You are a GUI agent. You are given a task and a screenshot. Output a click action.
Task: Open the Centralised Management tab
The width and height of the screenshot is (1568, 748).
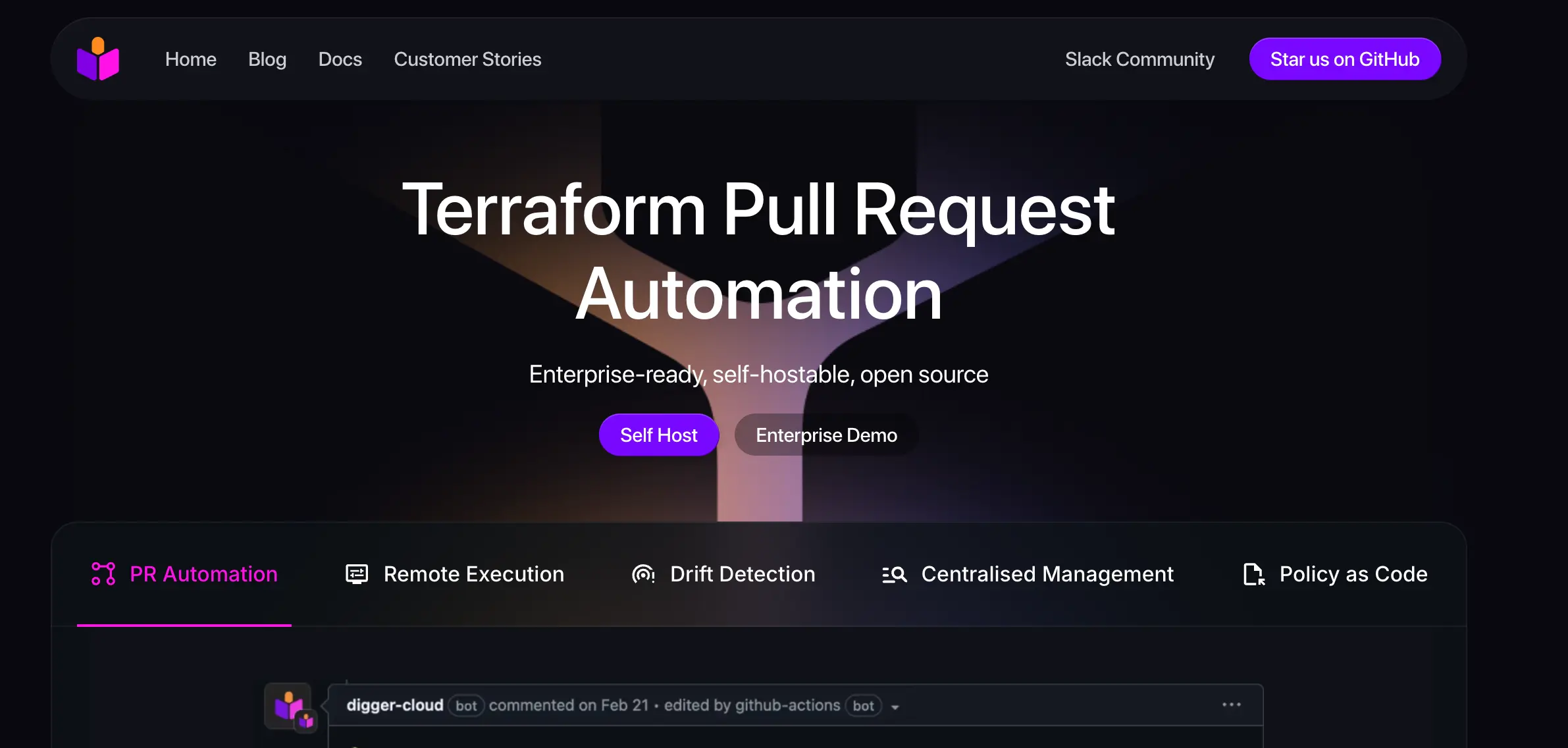(x=1047, y=574)
